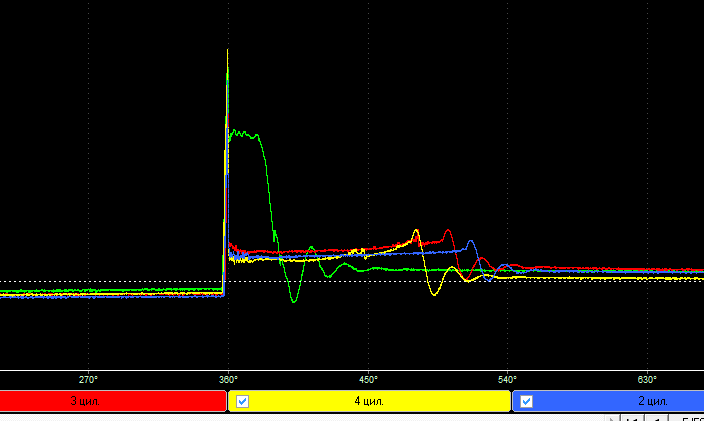The width and height of the screenshot is (704, 421).
Task: Select the yellow 4 цил. label
Action: coord(369,401)
